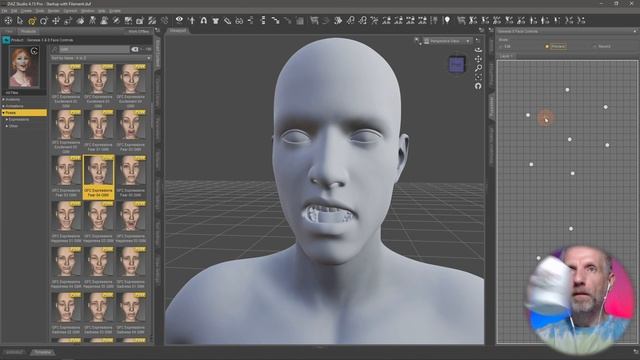
Task: Switch to the Products tab
Action: click(x=28, y=31)
